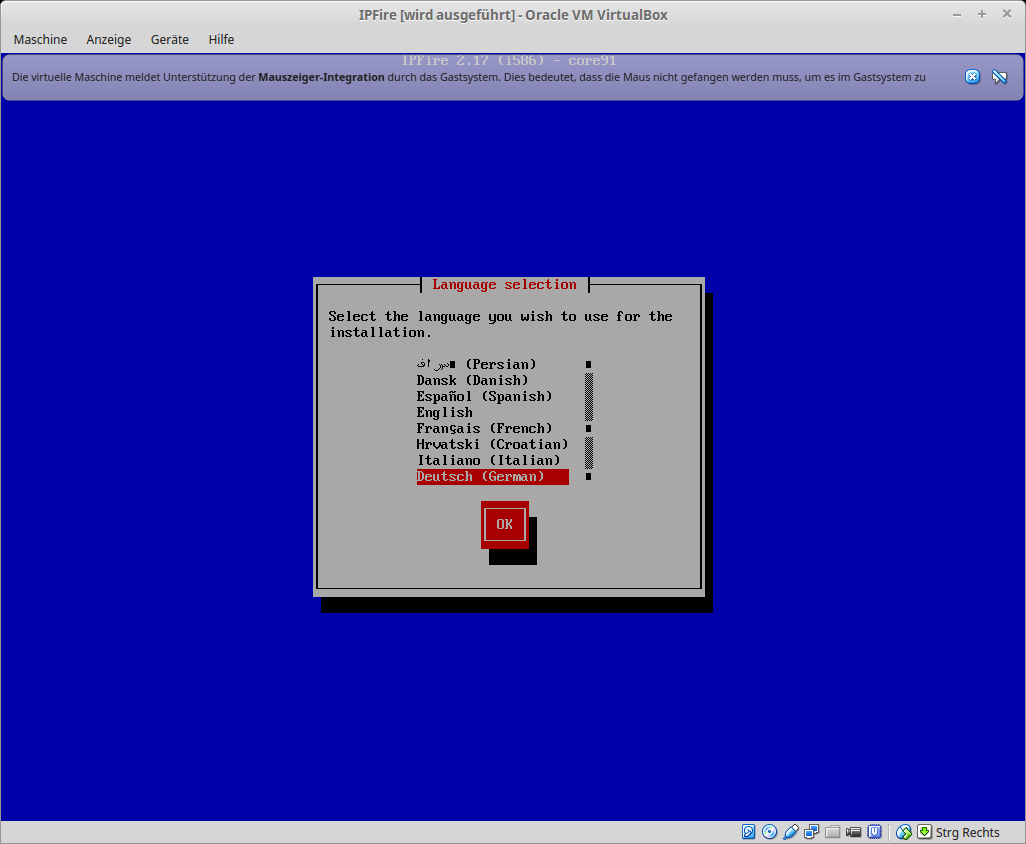The width and height of the screenshot is (1026, 844).
Task: Click the mouse integration status icon
Action: point(904,832)
